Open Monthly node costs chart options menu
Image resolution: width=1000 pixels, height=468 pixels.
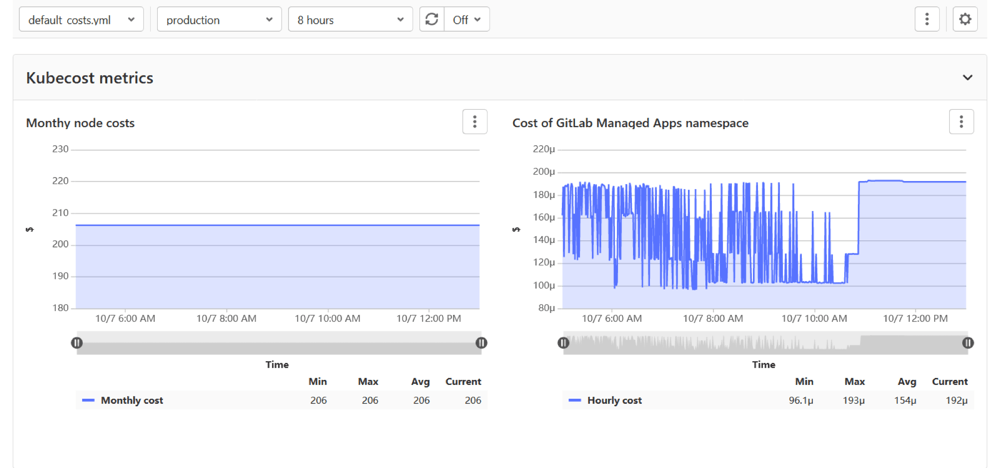pyautogui.click(x=474, y=122)
